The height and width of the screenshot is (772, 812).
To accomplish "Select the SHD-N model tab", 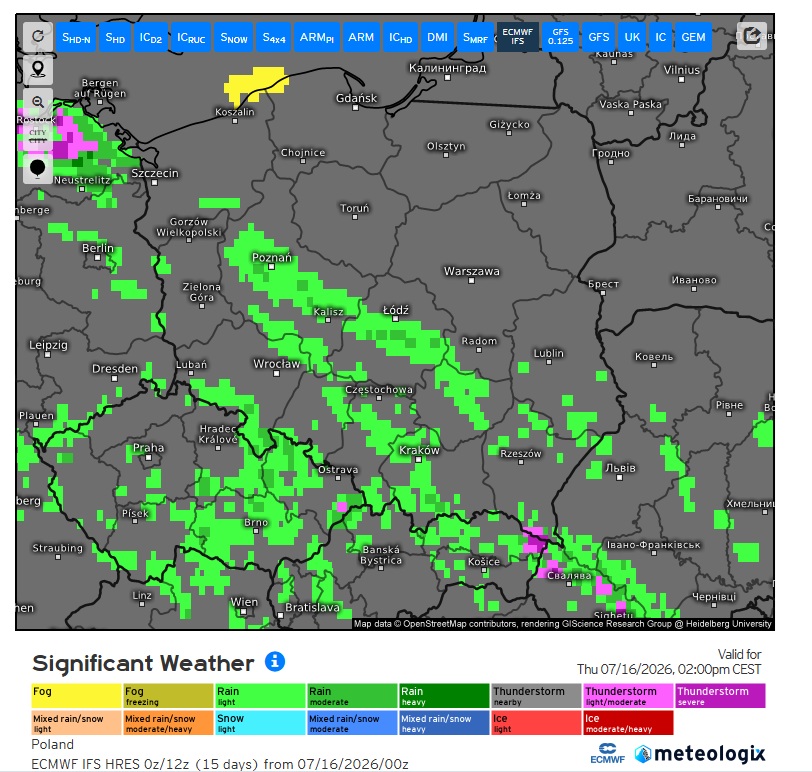I will click(x=76, y=37).
